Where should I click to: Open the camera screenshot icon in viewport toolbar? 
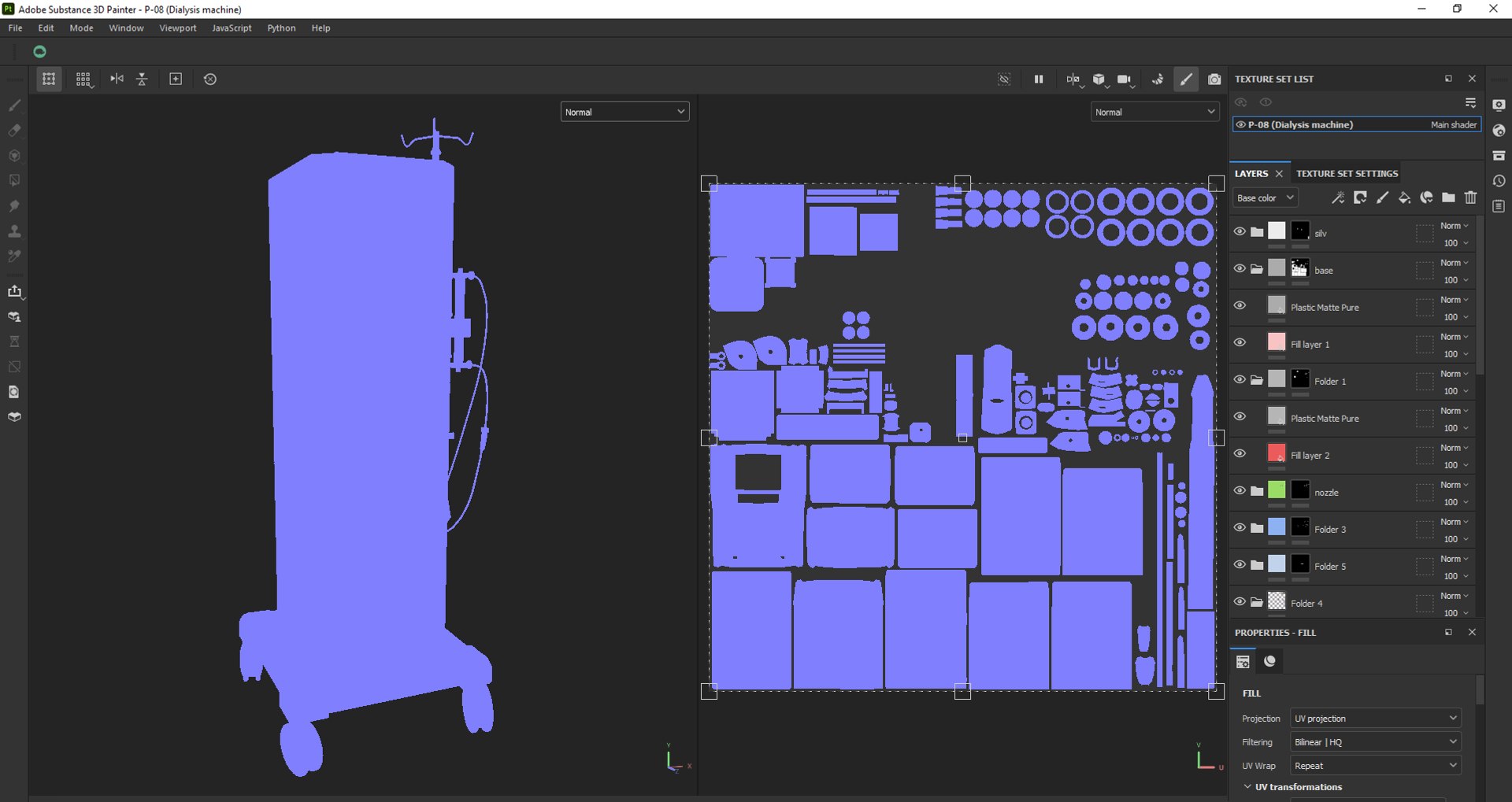coord(1214,79)
